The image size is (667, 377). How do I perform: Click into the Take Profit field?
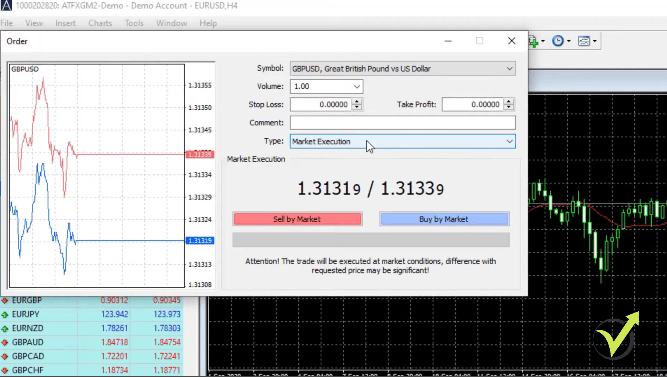[473, 104]
